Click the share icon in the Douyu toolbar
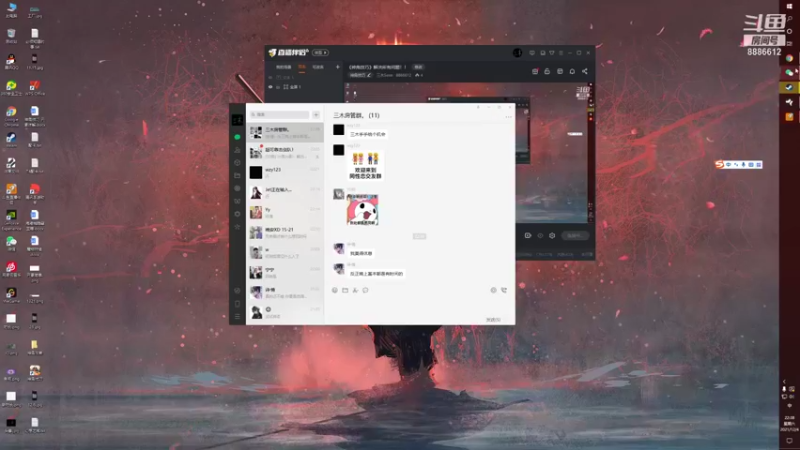The height and width of the screenshot is (450, 800). pyautogui.click(x=585, y=71)
